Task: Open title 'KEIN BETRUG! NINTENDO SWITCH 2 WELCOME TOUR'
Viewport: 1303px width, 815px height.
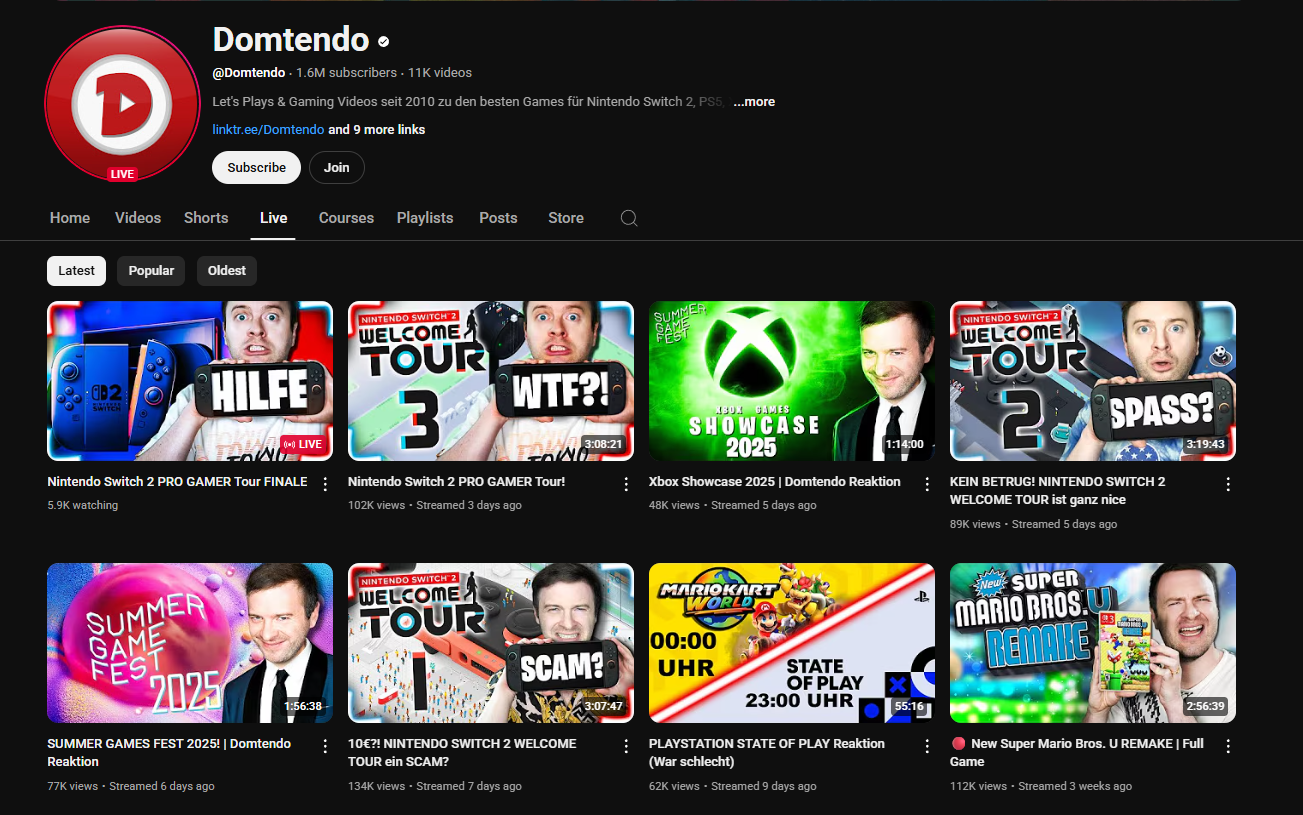Action: click(1058, 491)
